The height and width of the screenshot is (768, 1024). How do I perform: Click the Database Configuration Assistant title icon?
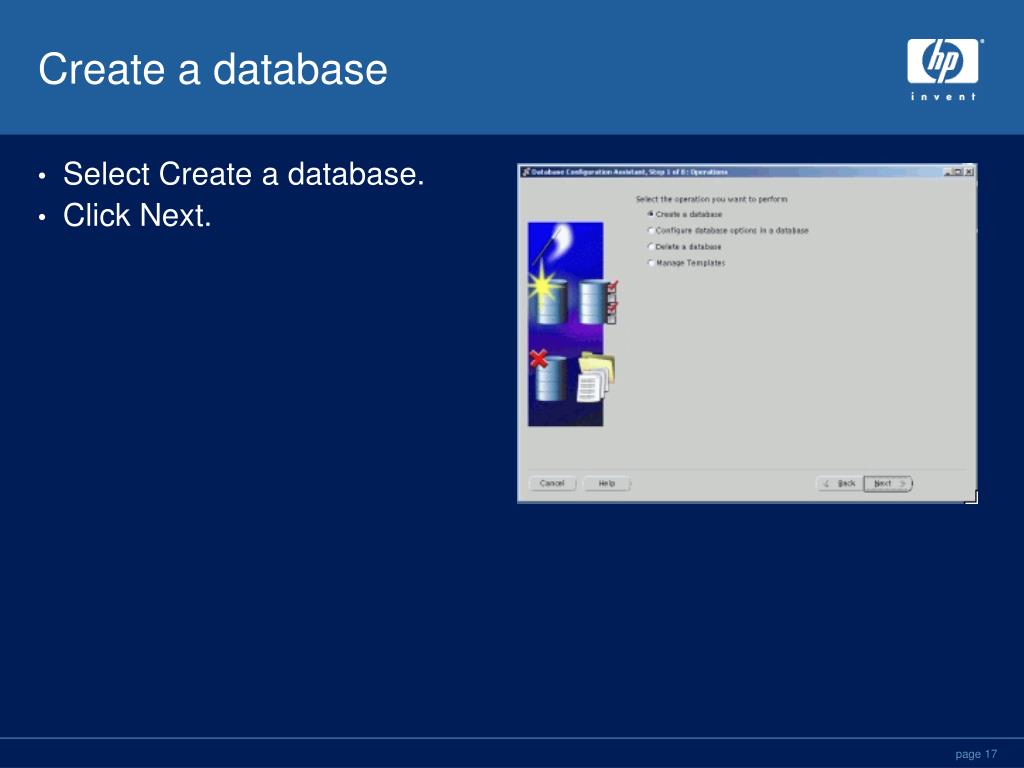pyautogui.click(x=525, y=172)
